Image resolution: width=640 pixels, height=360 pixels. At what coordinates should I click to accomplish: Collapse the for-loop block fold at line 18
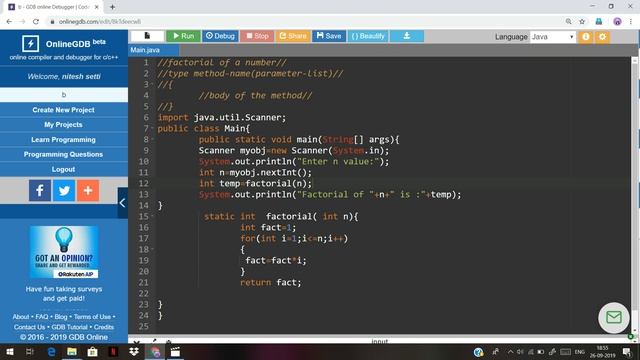click(153, 249)
